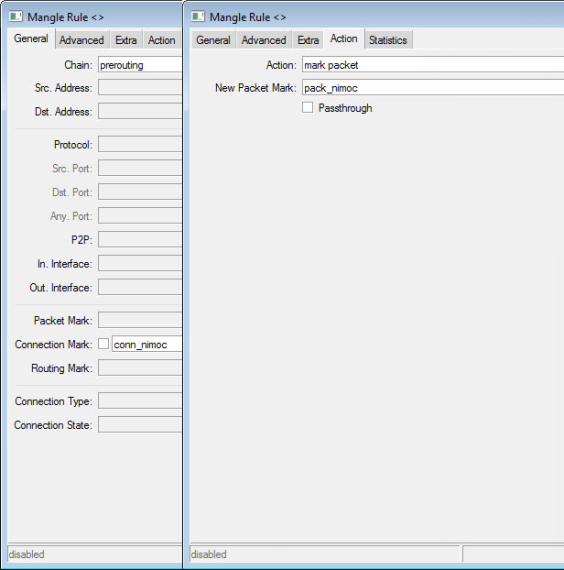Click the right Mangle Rule window icon

coord(198,17)
